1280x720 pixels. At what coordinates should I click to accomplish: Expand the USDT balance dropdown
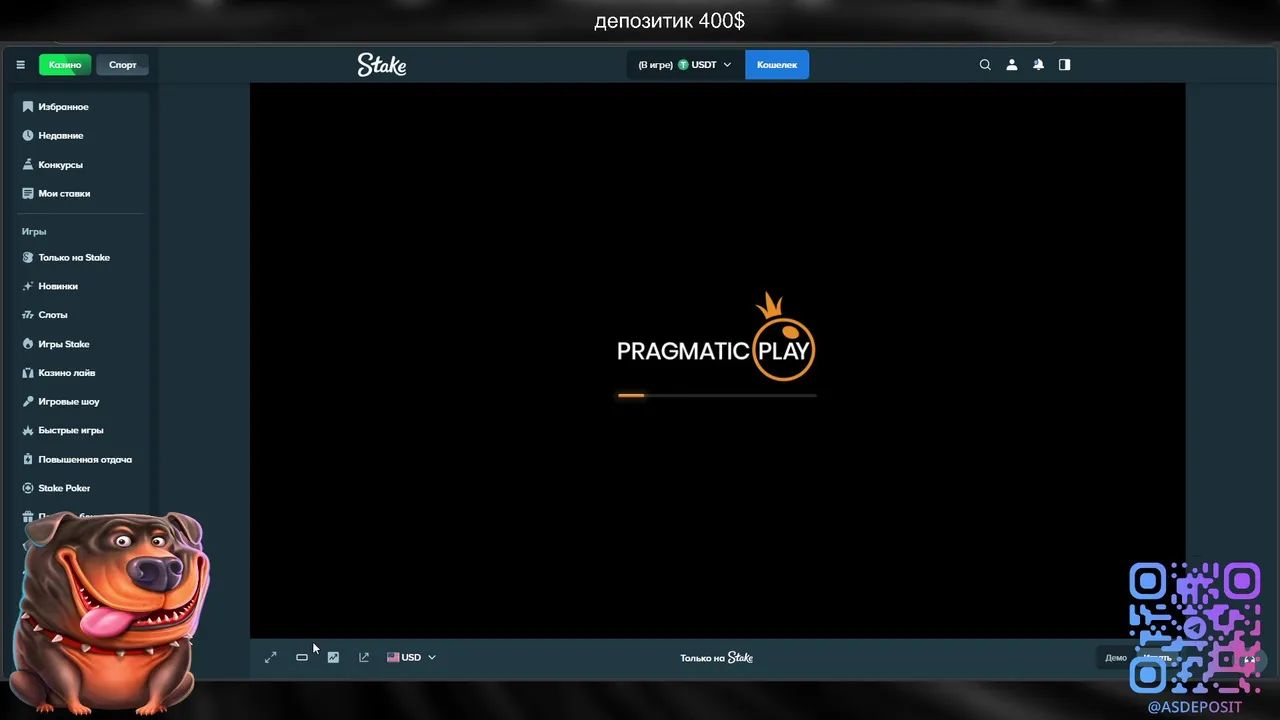pos(685,65)
